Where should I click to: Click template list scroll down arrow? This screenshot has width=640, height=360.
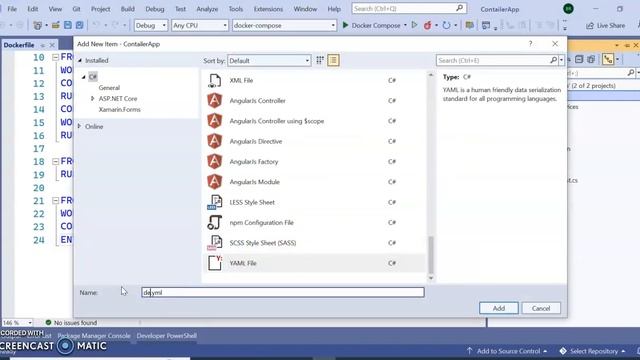coord(431,278)
